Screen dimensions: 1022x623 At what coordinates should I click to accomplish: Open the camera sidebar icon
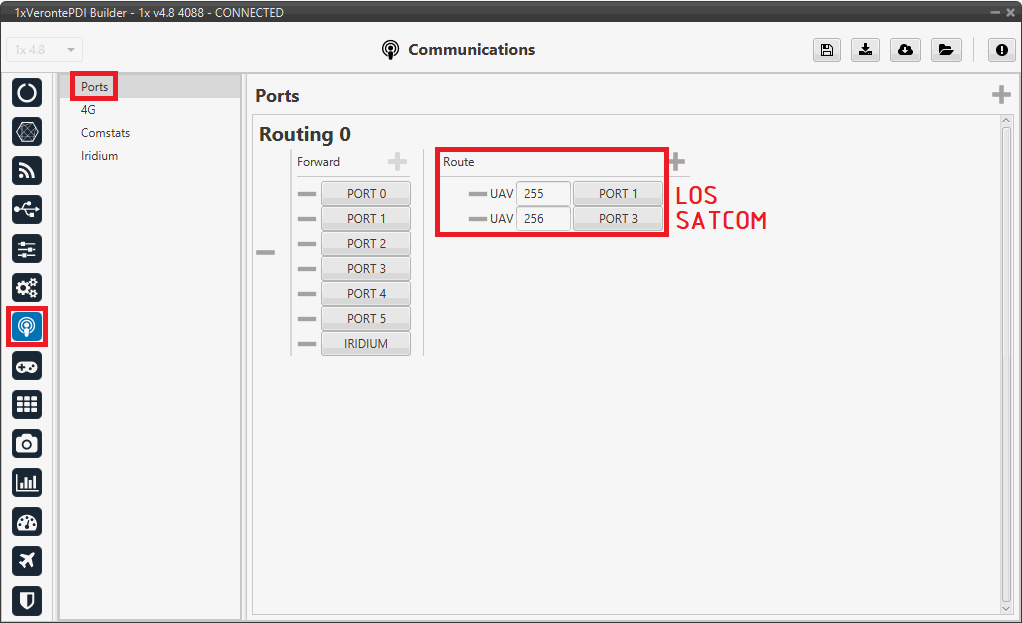click(x=27, y=443)
